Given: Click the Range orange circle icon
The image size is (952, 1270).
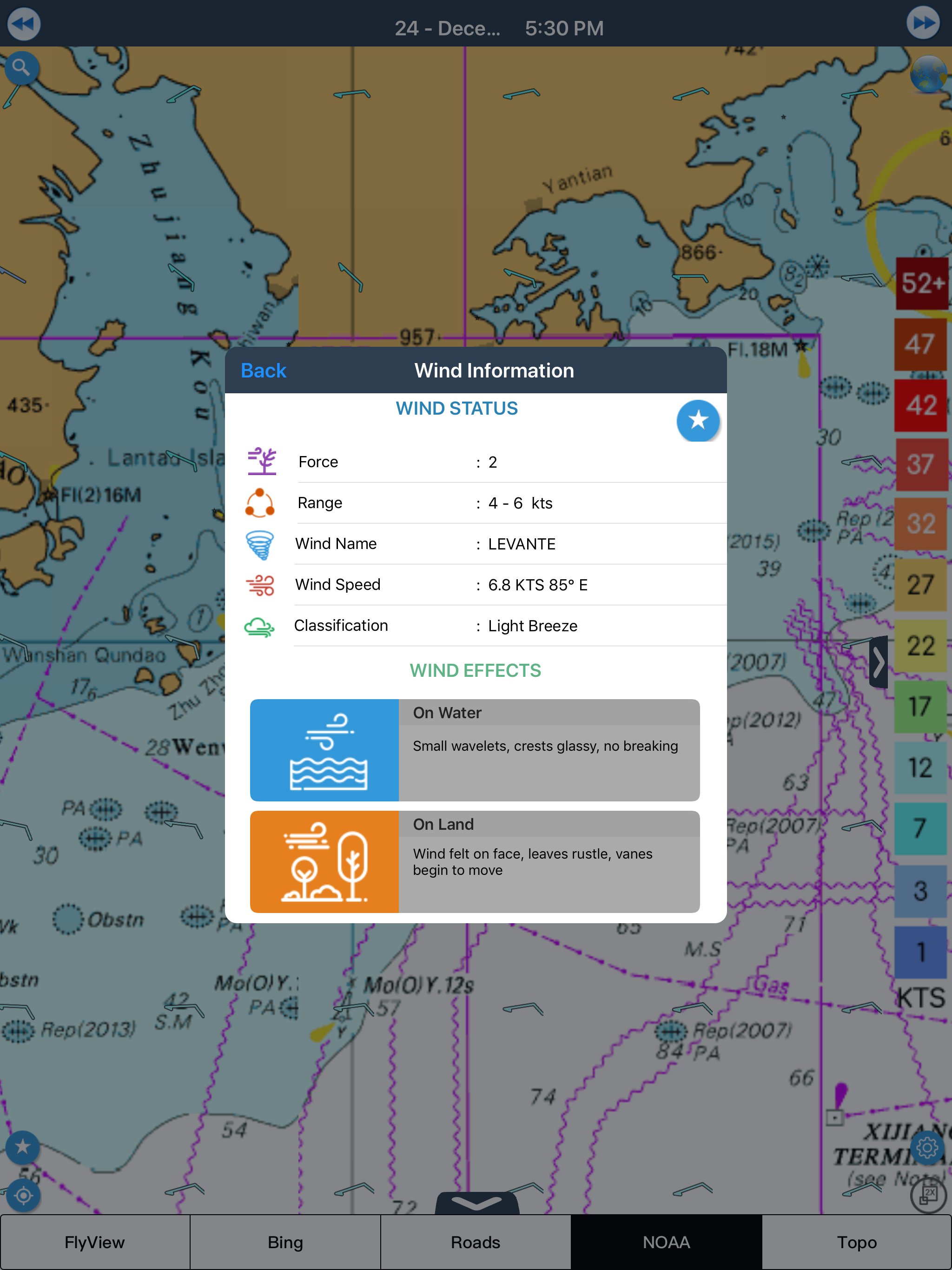Looking at the screenshot, I should tap(260, 503).
